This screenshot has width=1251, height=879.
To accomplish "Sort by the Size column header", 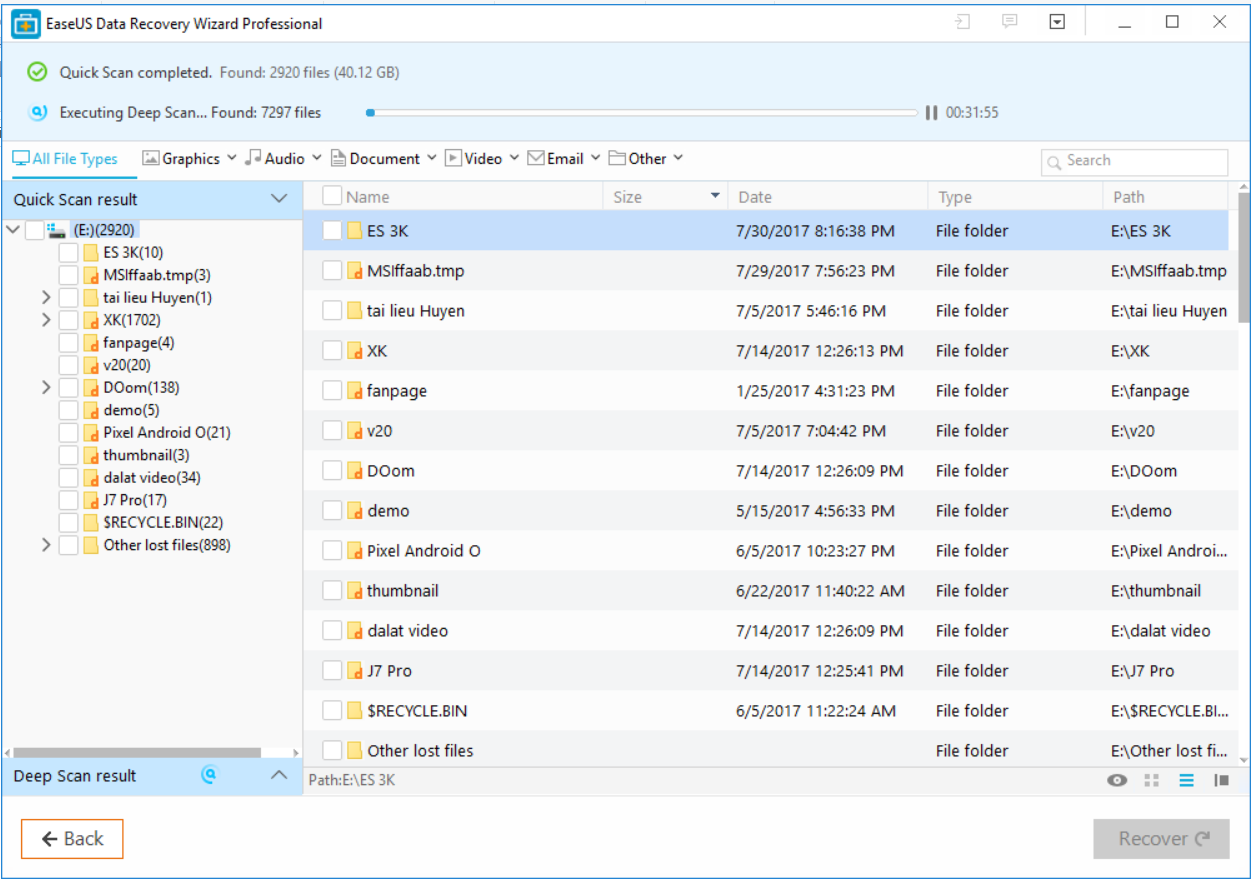I will pos(627,197).
